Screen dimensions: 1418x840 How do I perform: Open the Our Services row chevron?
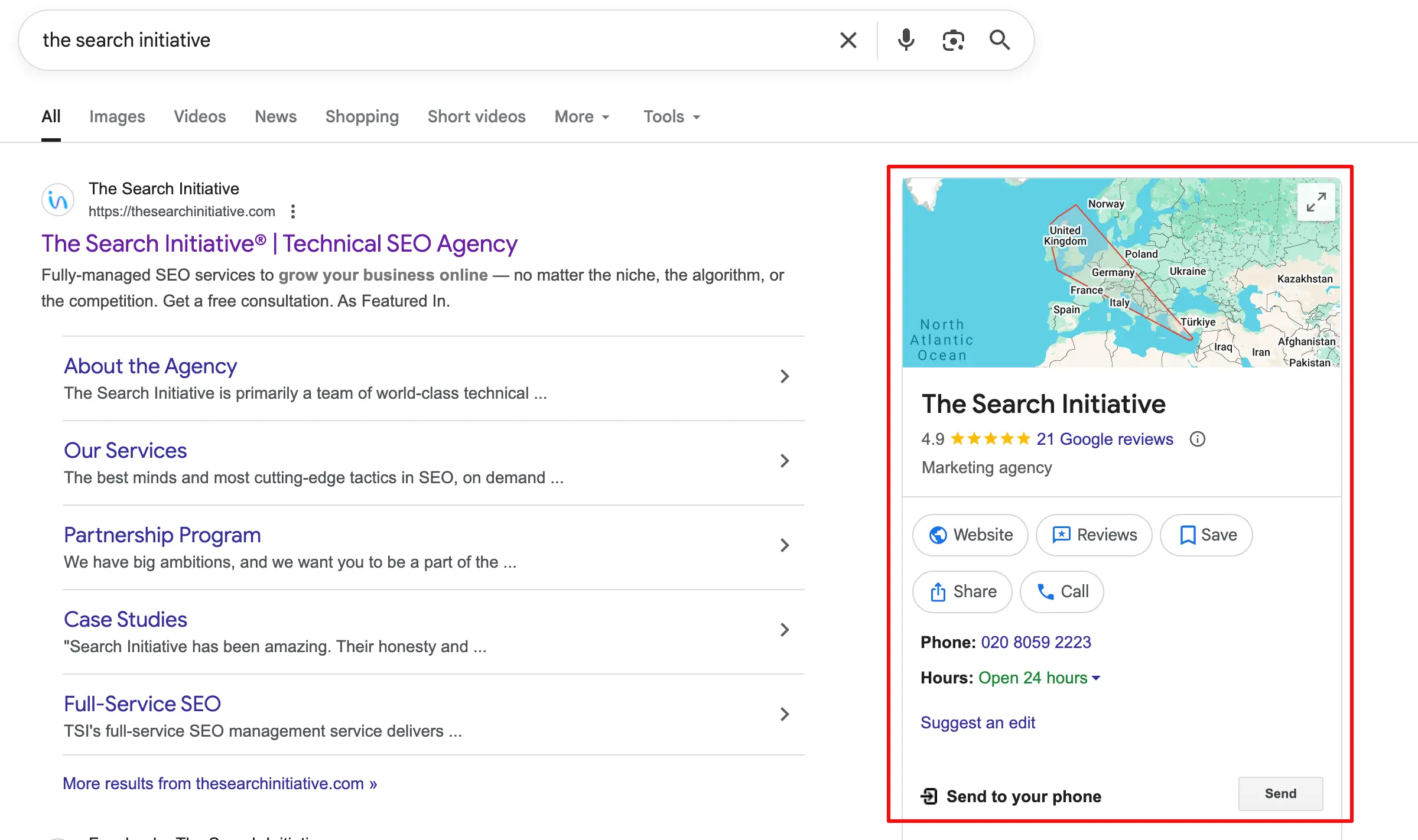[785, 461]
